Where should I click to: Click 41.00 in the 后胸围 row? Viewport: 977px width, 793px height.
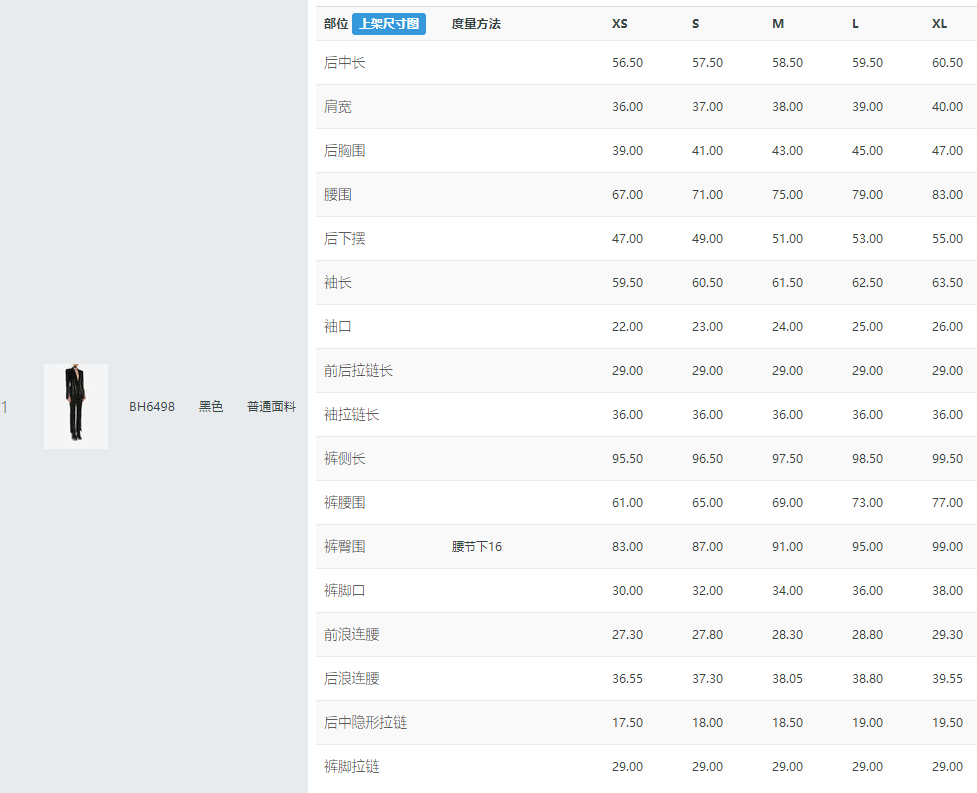(707, 151)
